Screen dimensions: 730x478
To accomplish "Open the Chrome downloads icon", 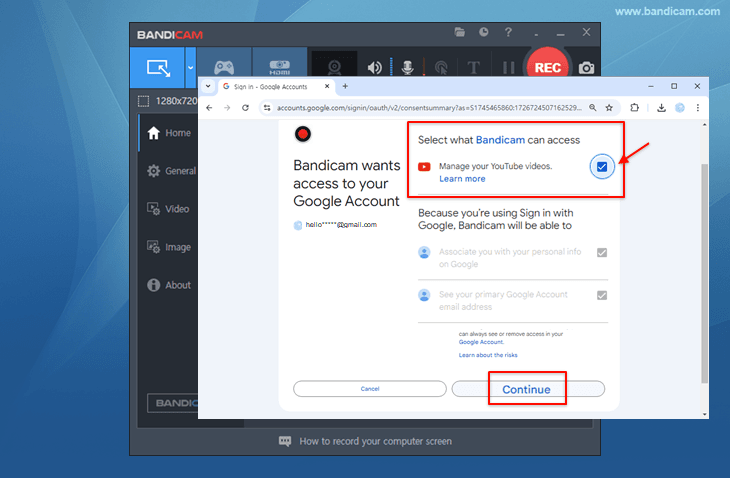I will [659, 107].
